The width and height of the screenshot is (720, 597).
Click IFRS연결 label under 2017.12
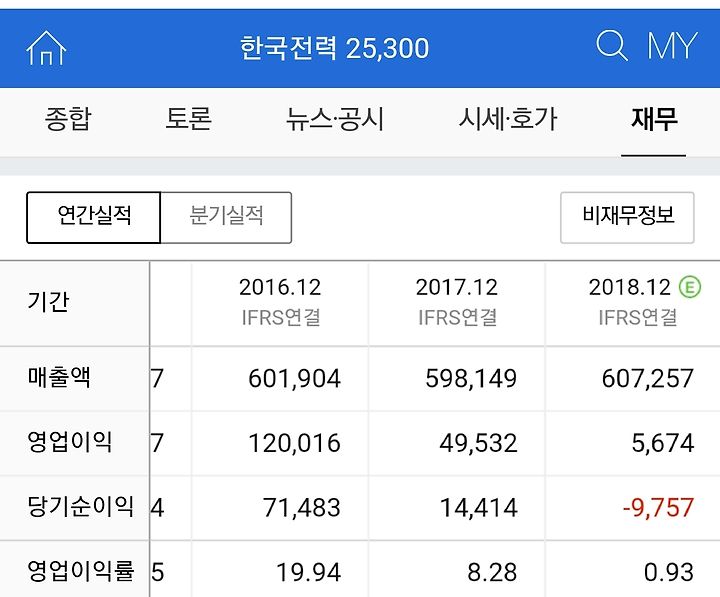tap(457, 317)
